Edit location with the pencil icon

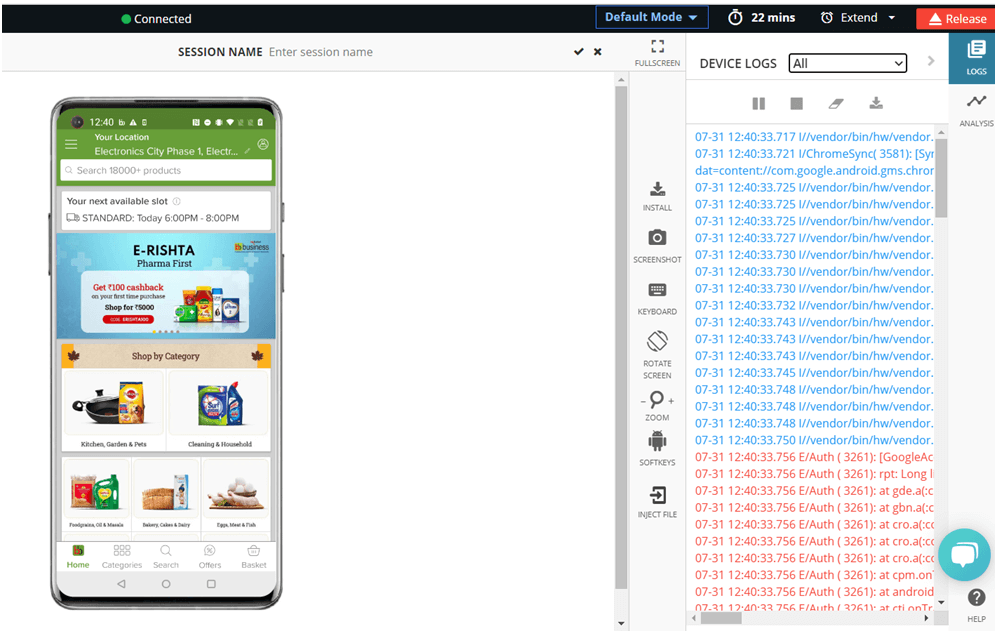(x=247, y=151)
